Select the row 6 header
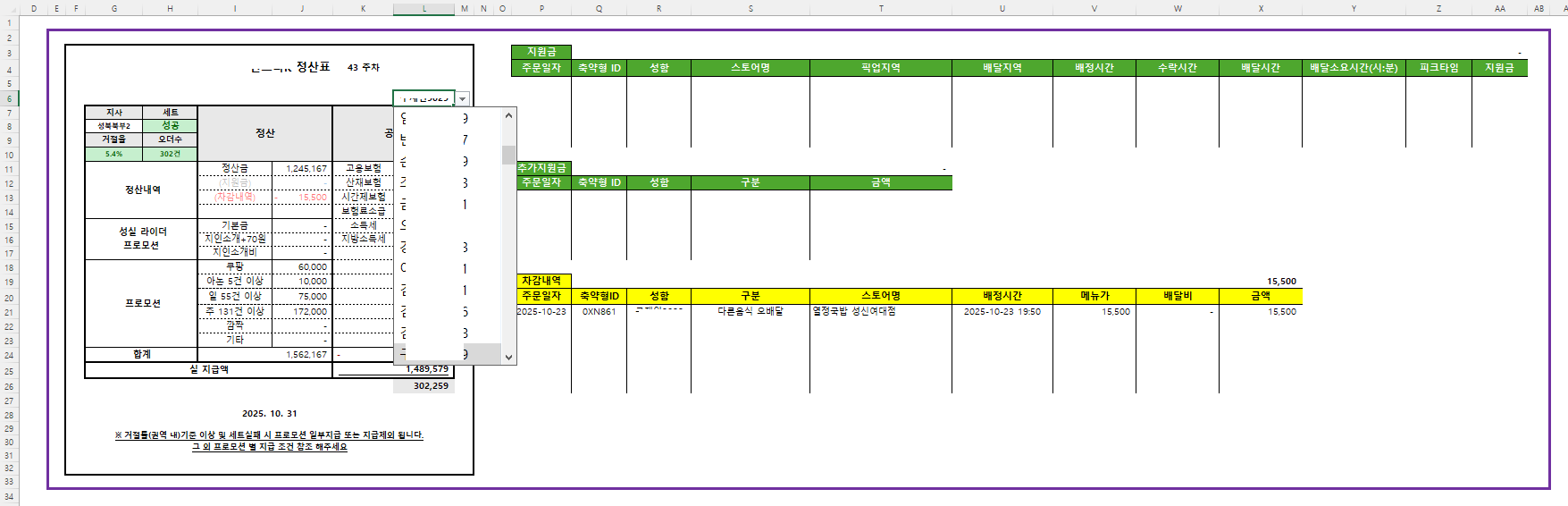 point(9,99)
